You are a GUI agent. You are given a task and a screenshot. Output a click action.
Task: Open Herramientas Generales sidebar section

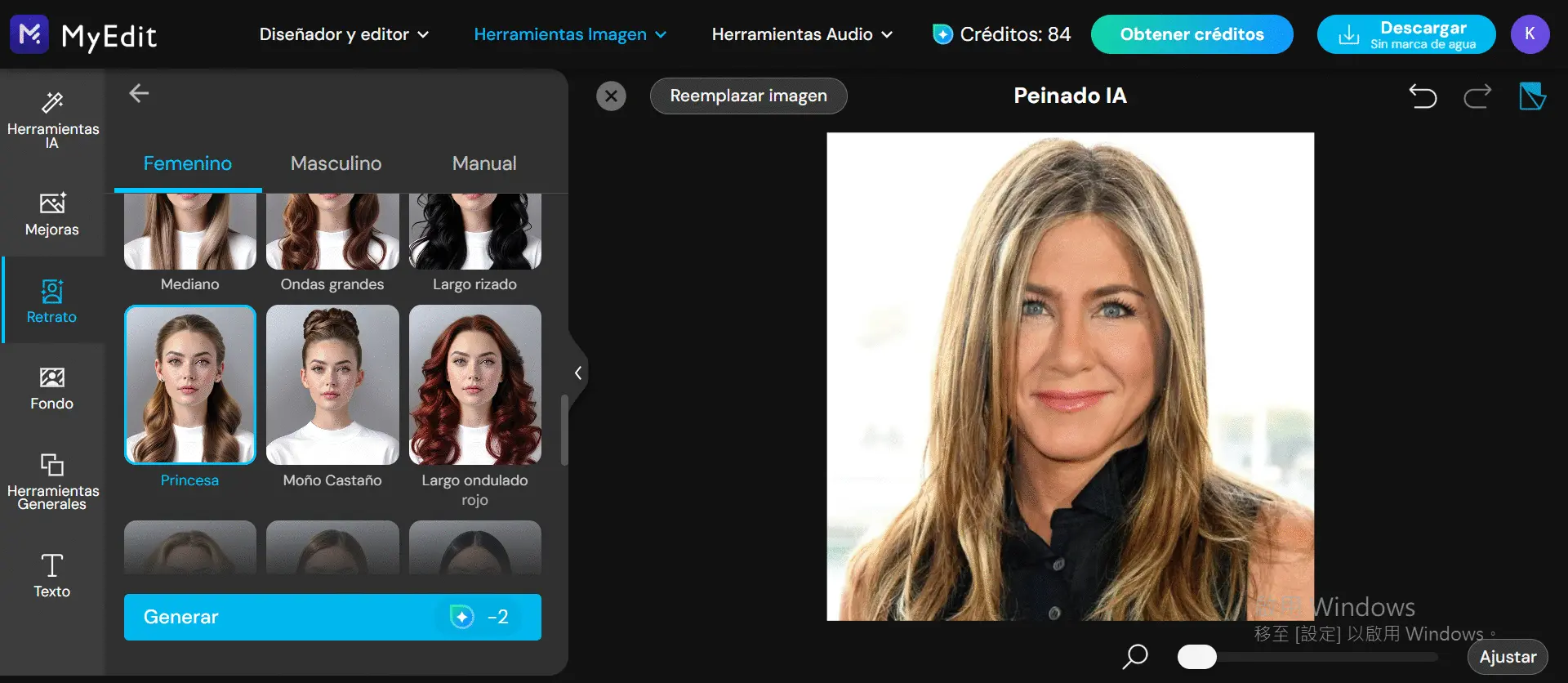click(52, 481)
